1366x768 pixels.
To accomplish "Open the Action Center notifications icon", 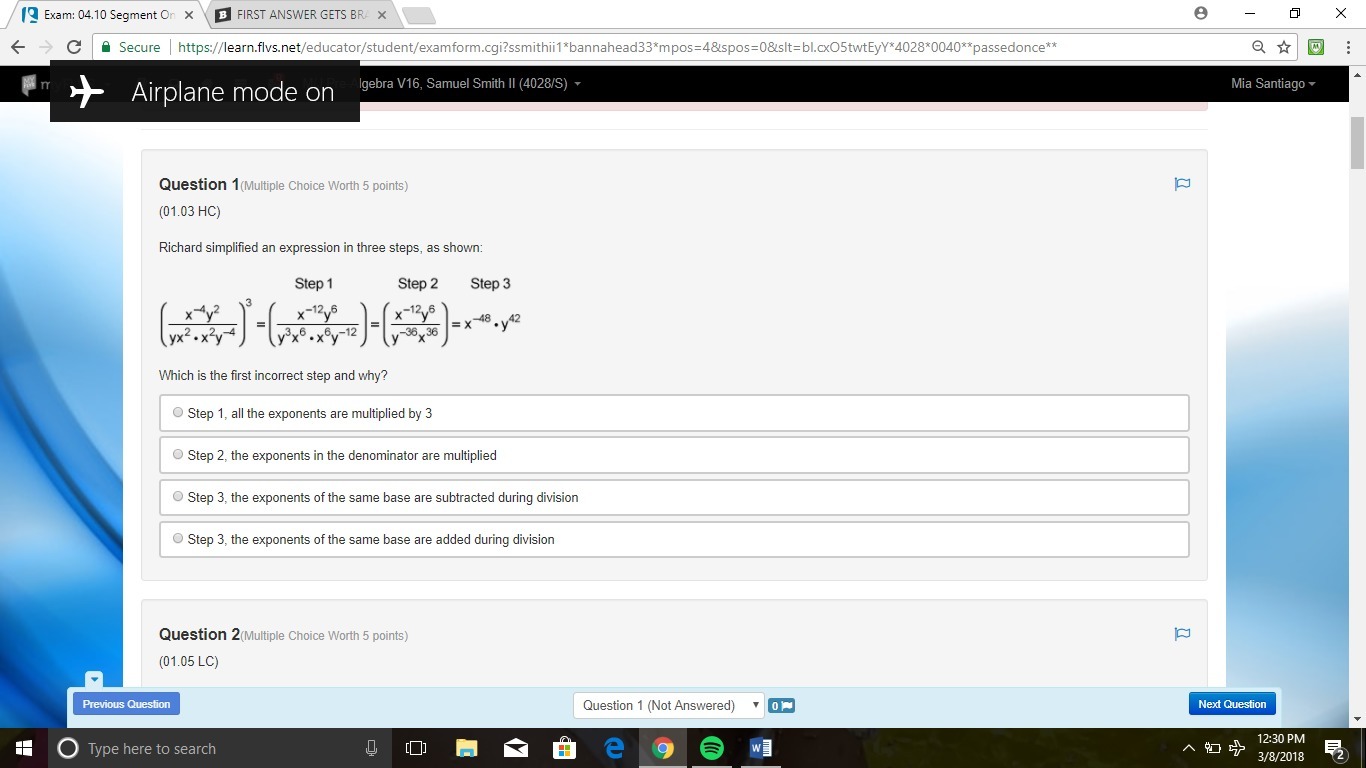I will tap(1335, 748).
